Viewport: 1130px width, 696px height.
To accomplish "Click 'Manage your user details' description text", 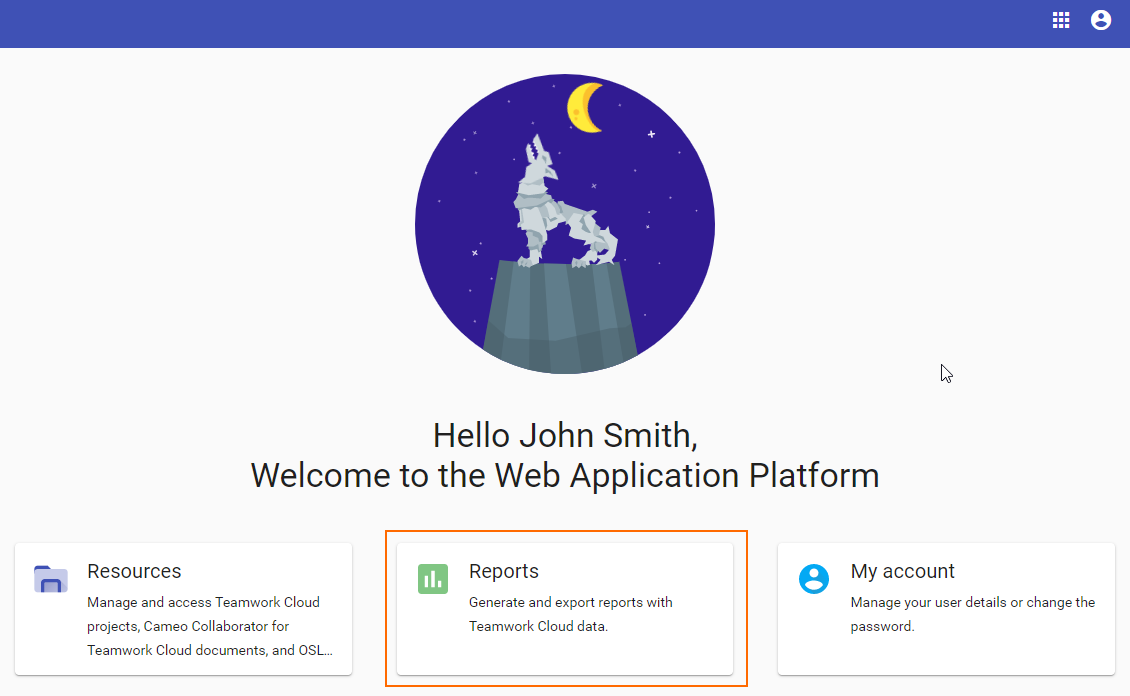I will [x=972, y=602].
